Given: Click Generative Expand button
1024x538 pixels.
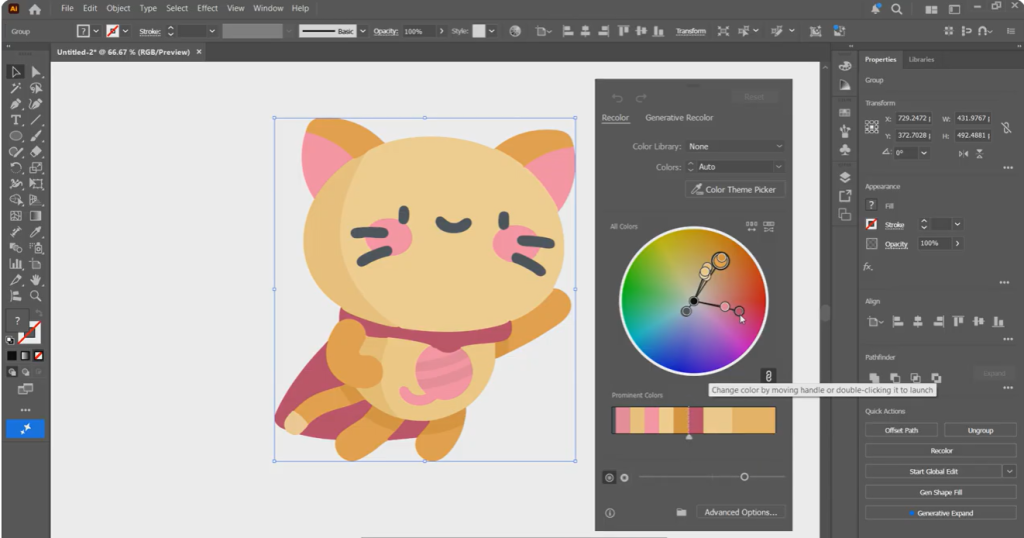Looking at the screenshot, I should (x=940, y=513).
